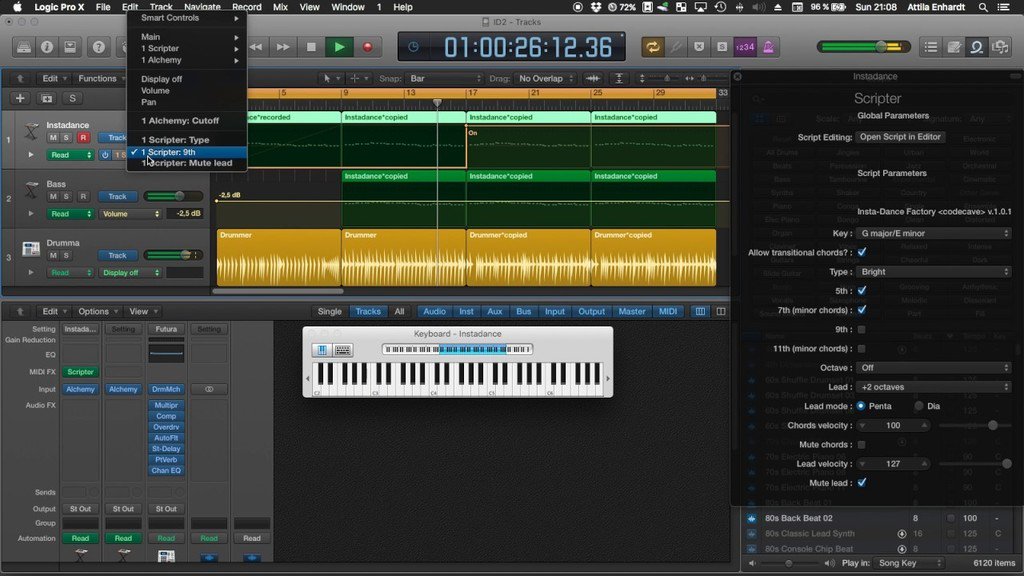Enable the 9th checkbox in Scripter

(x=862, y=329)
